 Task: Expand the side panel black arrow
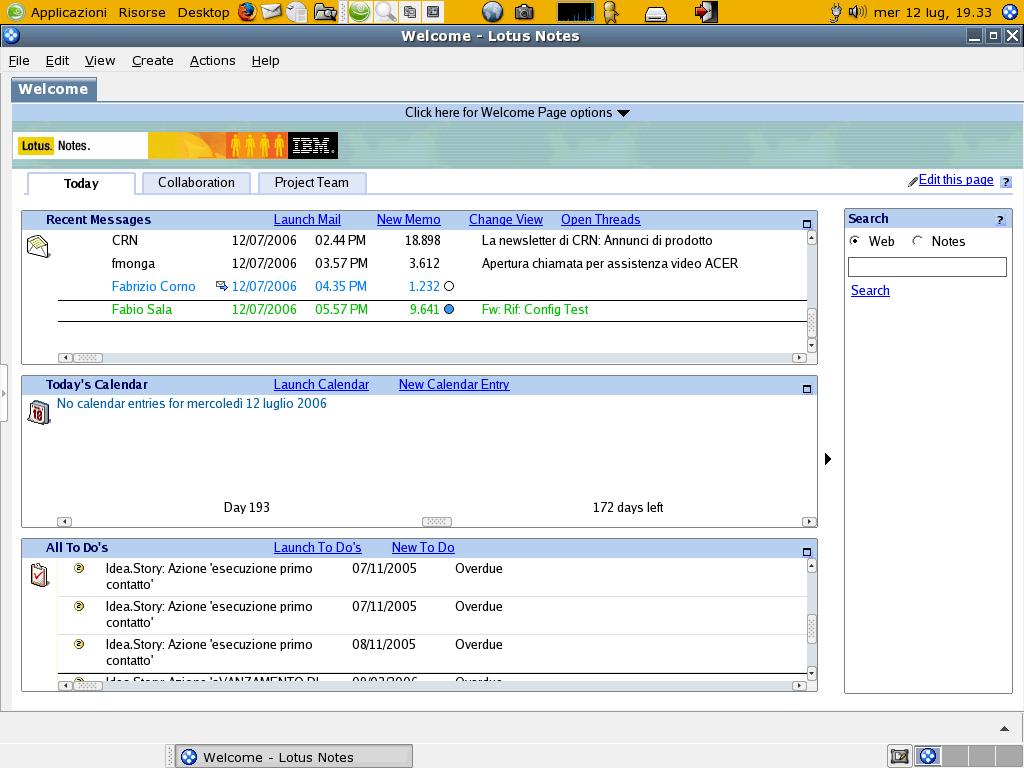click(828, 458)
